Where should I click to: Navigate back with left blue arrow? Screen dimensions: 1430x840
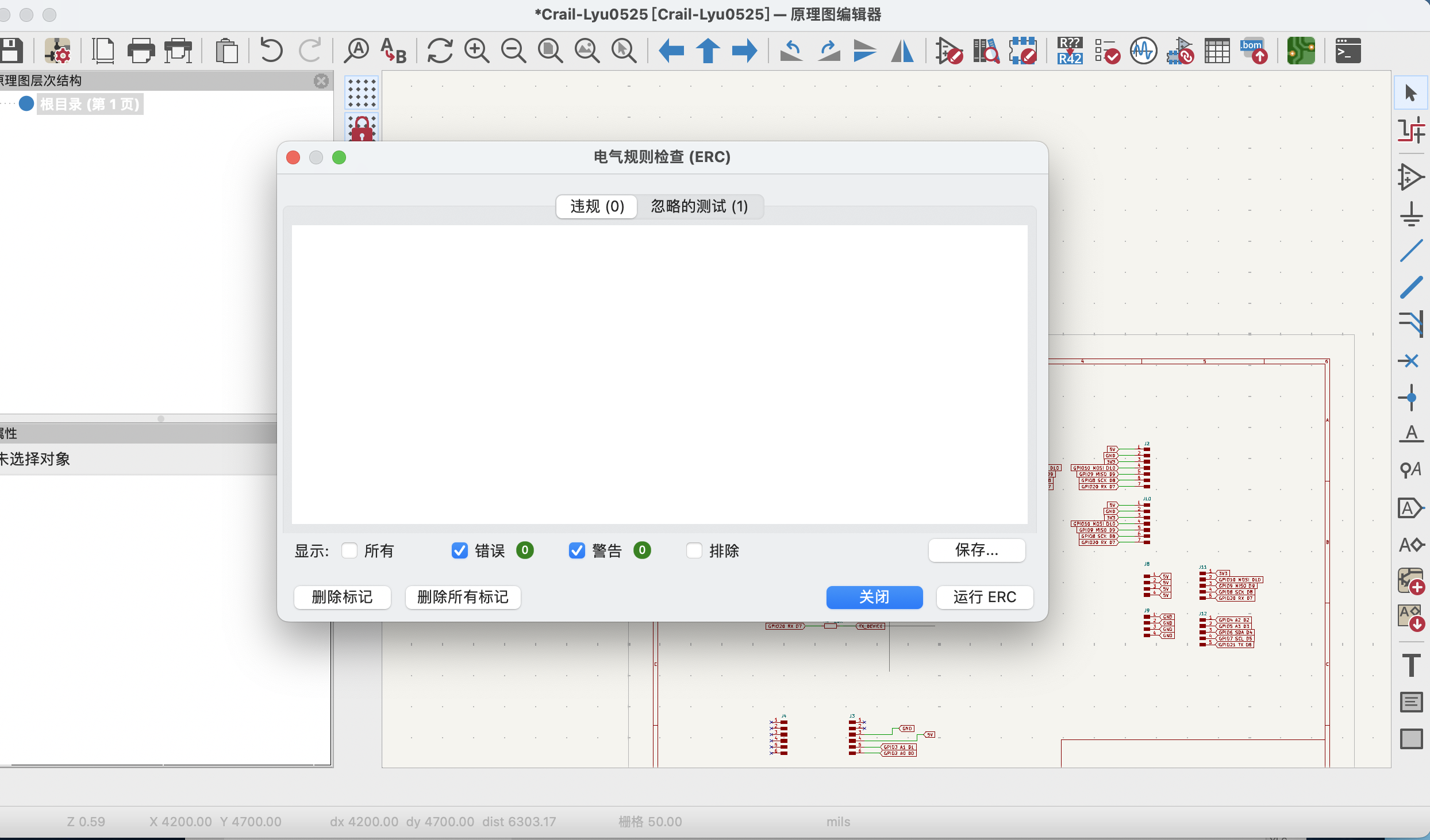671,51
